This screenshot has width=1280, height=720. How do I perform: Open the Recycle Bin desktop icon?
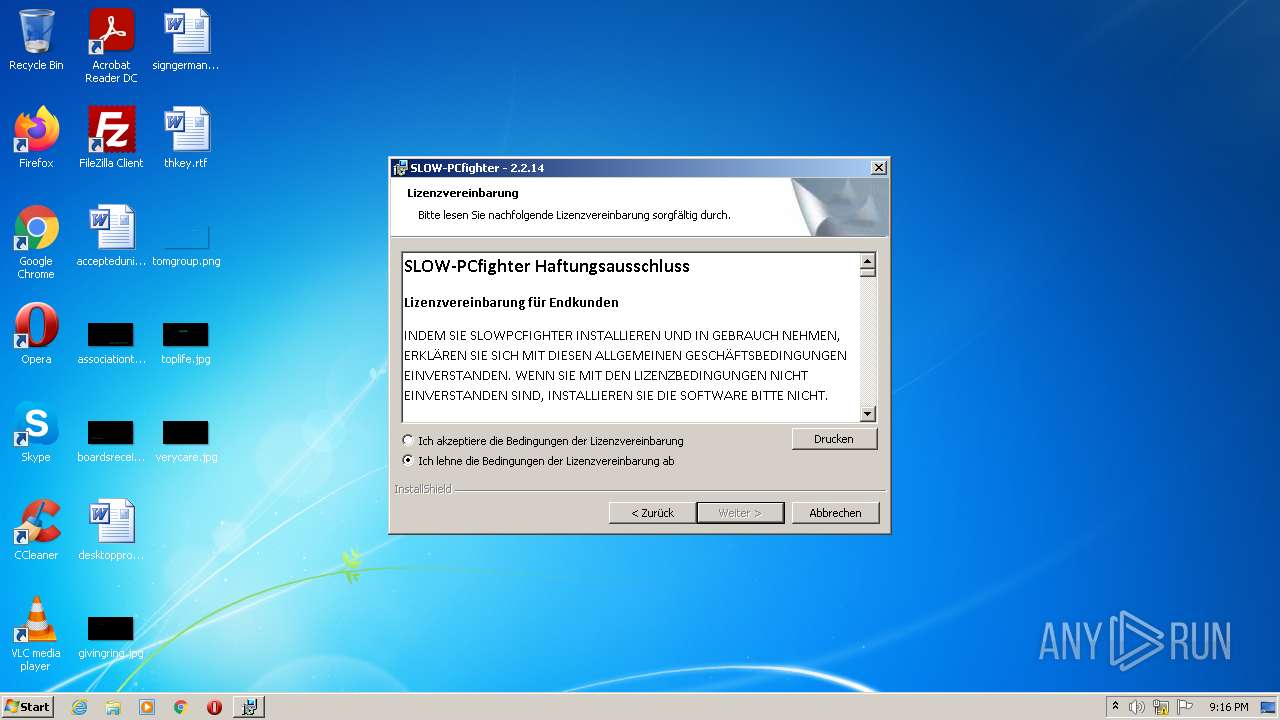36,40
